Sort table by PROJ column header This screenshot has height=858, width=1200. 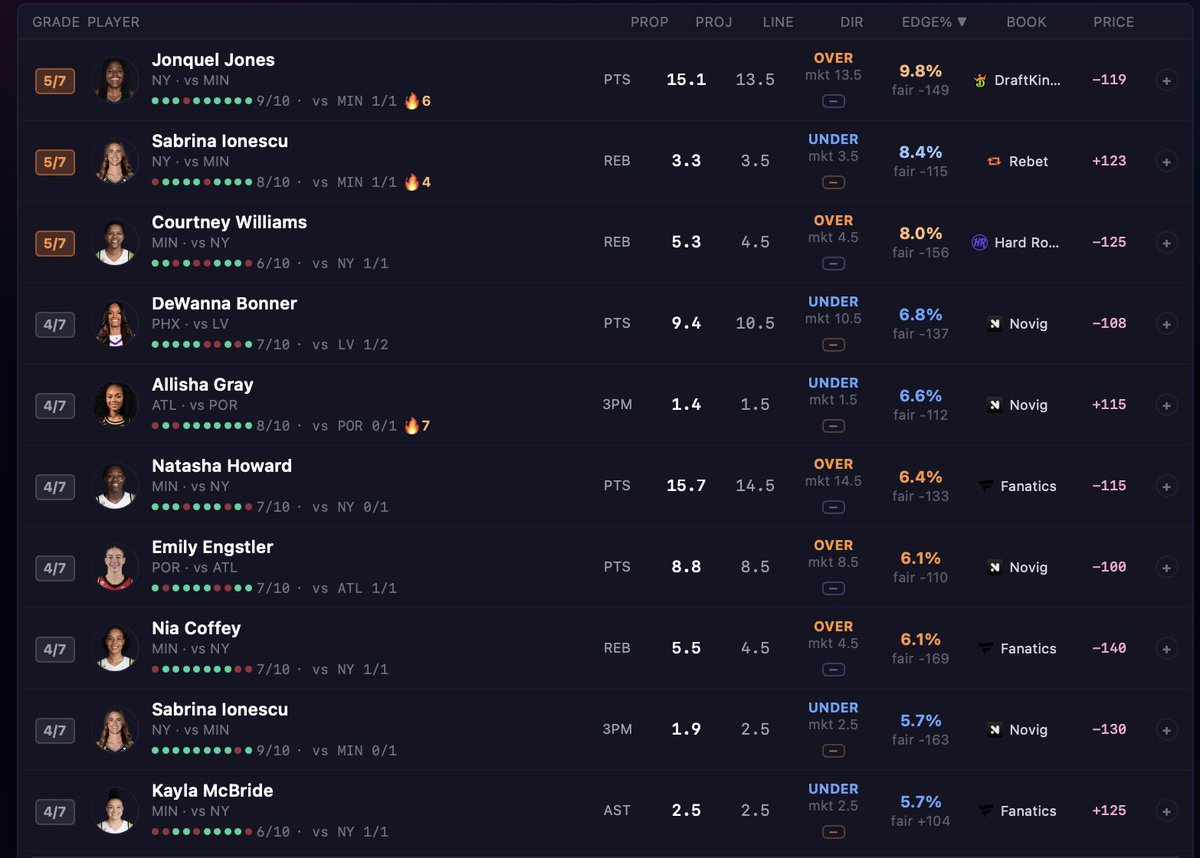(714, 22)
